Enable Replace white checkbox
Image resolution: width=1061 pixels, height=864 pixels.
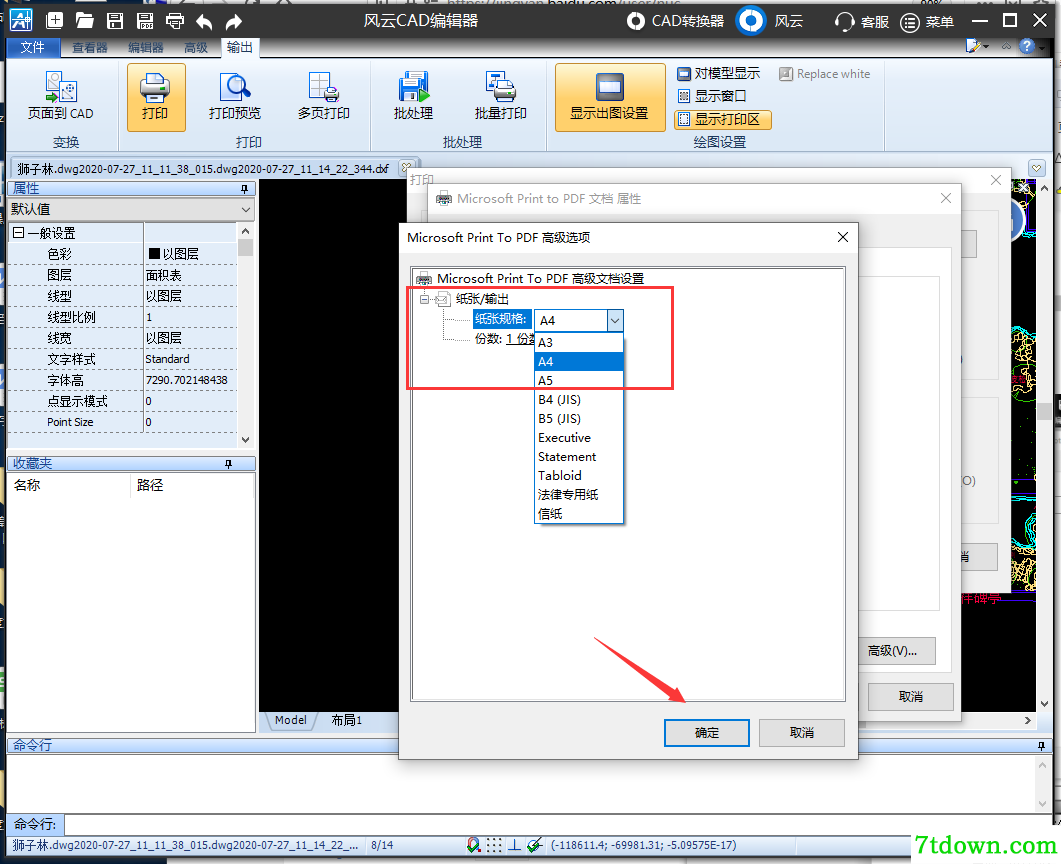click(x=825, y=74)
